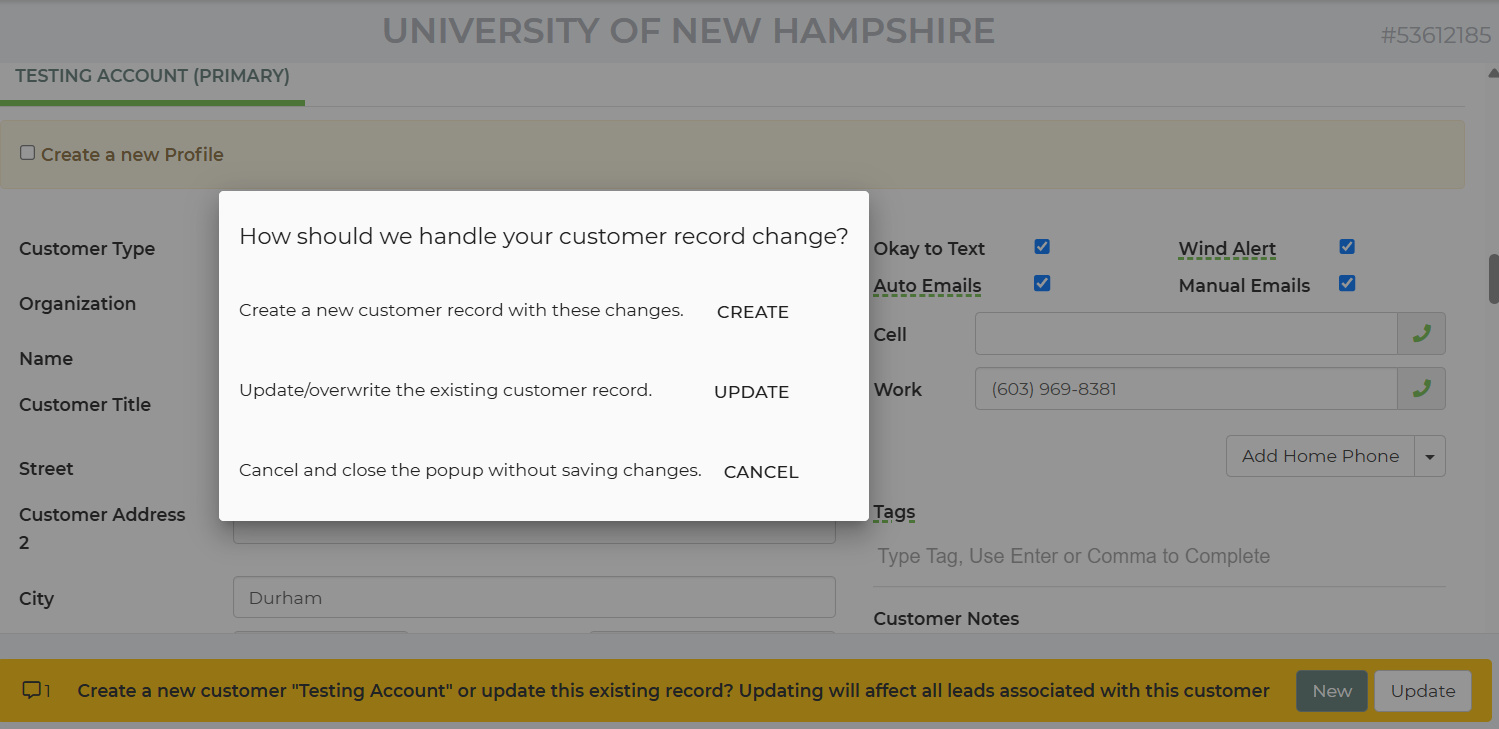Image resolution: width=1499 pixels, height=729 pixels.
Task: Select the Testing Account (Primary) tab
Action: (x=152, y=76)
